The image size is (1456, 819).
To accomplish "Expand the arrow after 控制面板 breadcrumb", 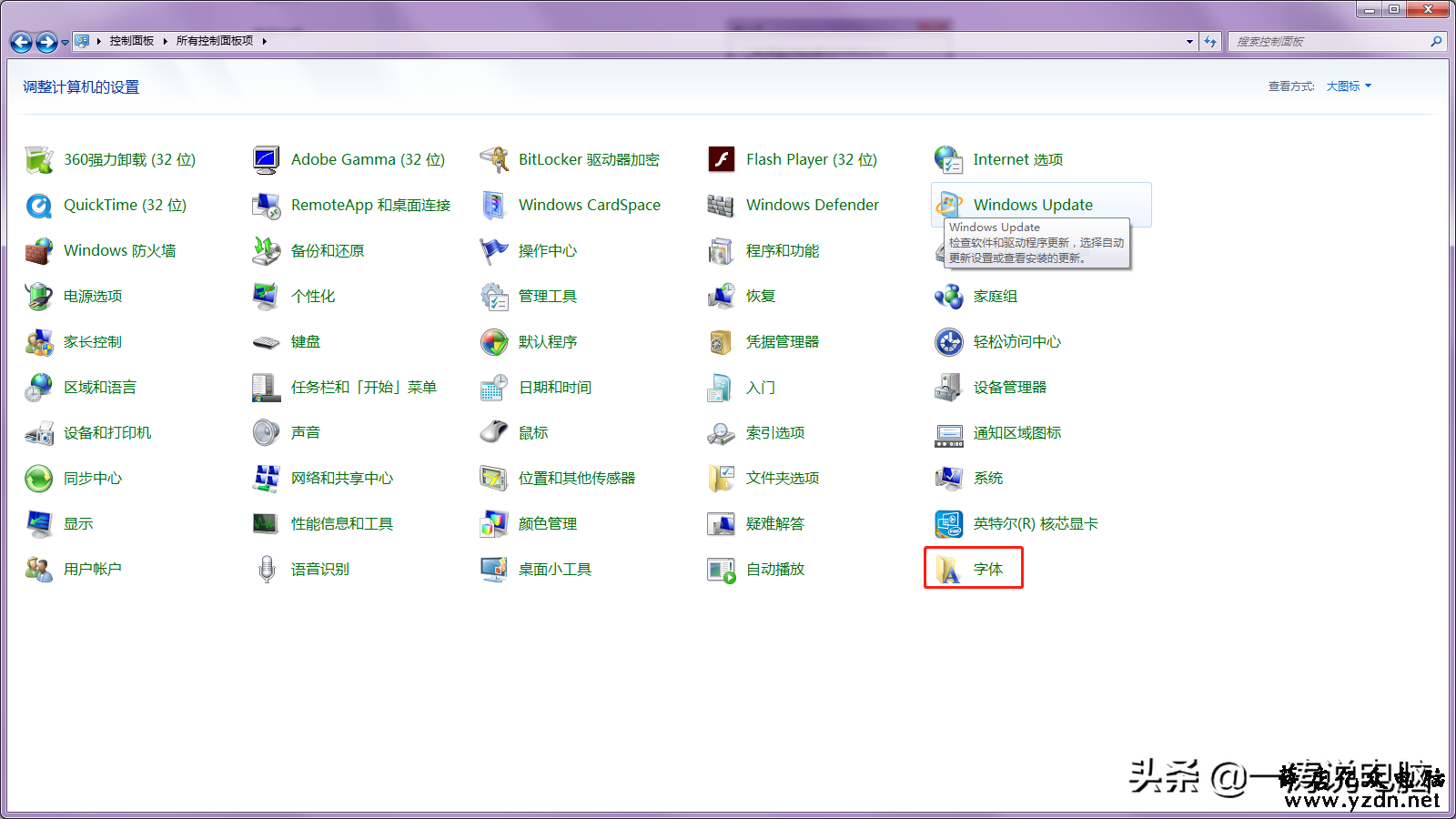I will click(165, 41).
